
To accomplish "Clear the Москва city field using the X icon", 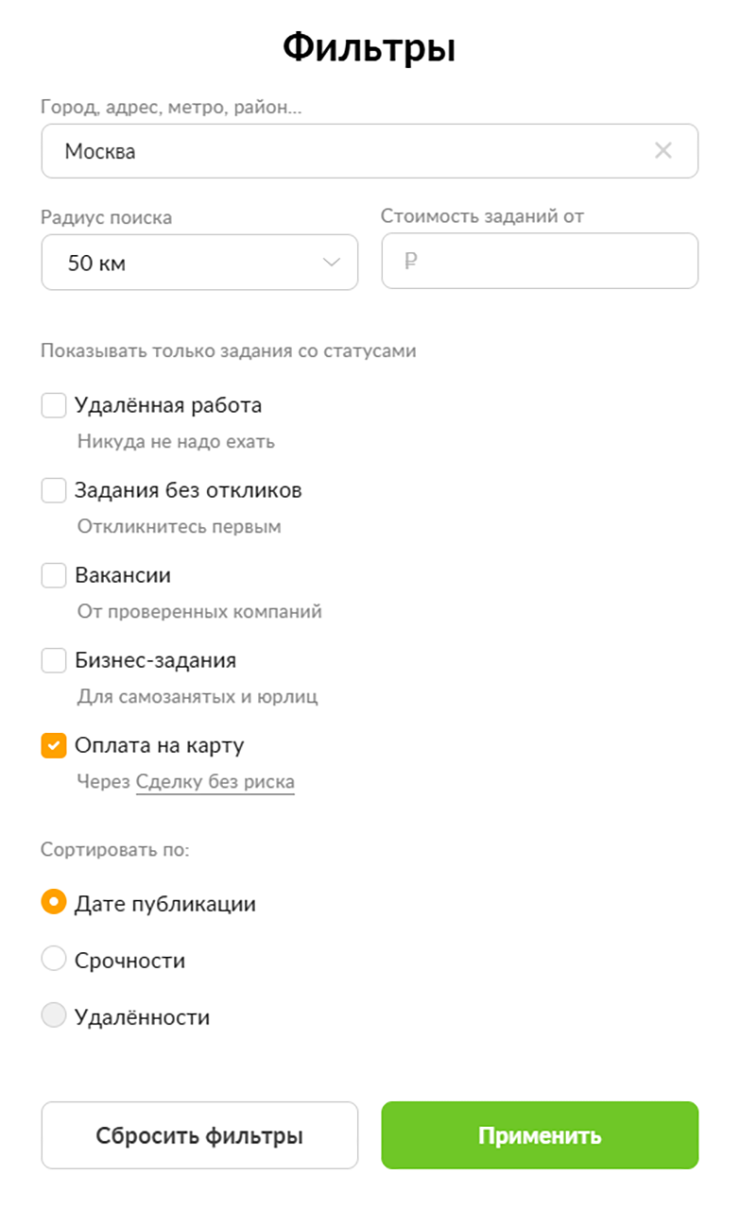I will 662,151.
